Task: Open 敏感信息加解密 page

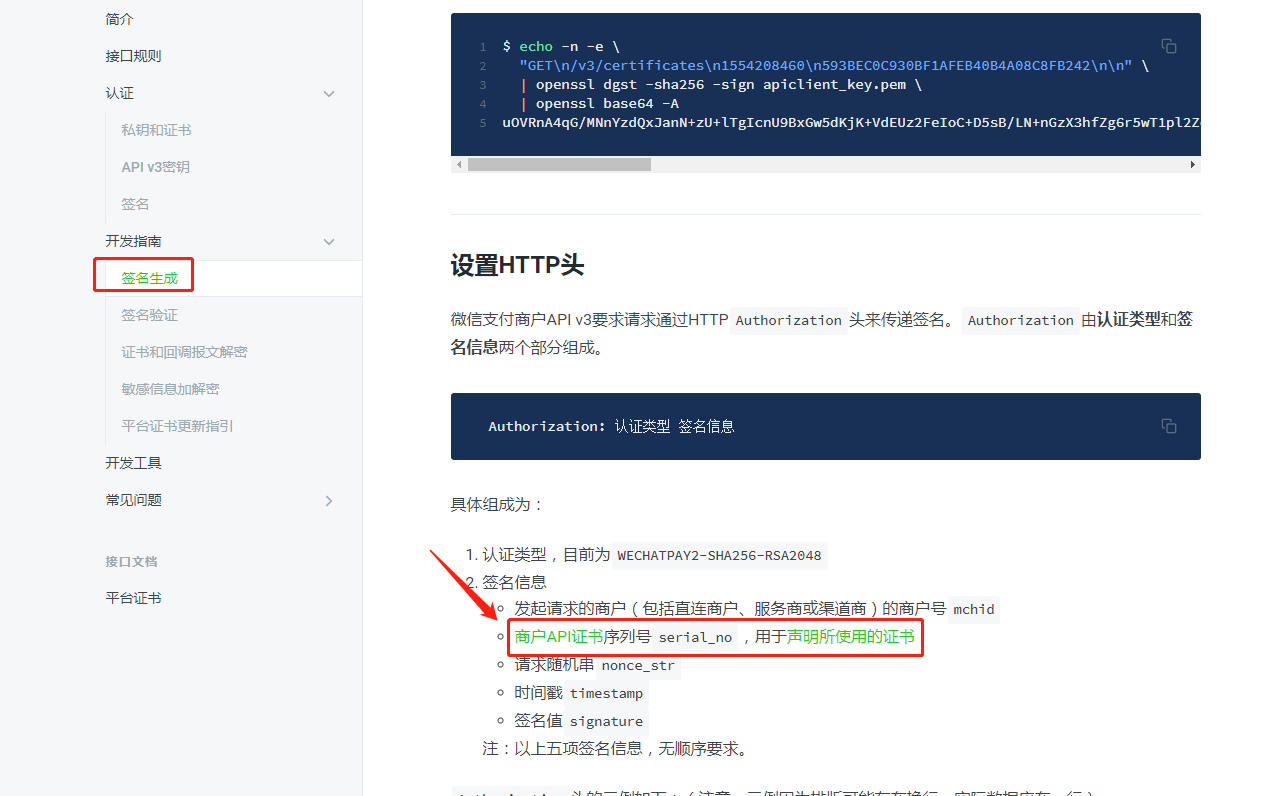Action: pyautogui.click(x=170, y=389)
